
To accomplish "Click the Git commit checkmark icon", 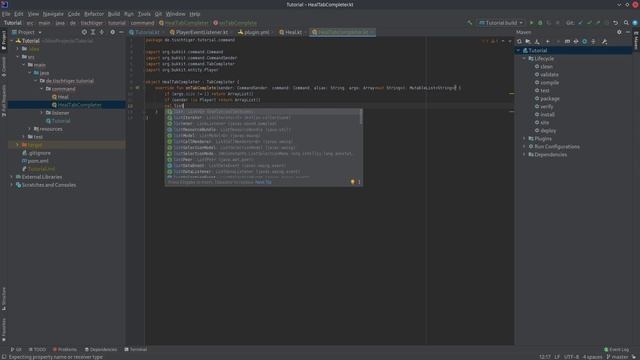I will click(x=589, y=23).
